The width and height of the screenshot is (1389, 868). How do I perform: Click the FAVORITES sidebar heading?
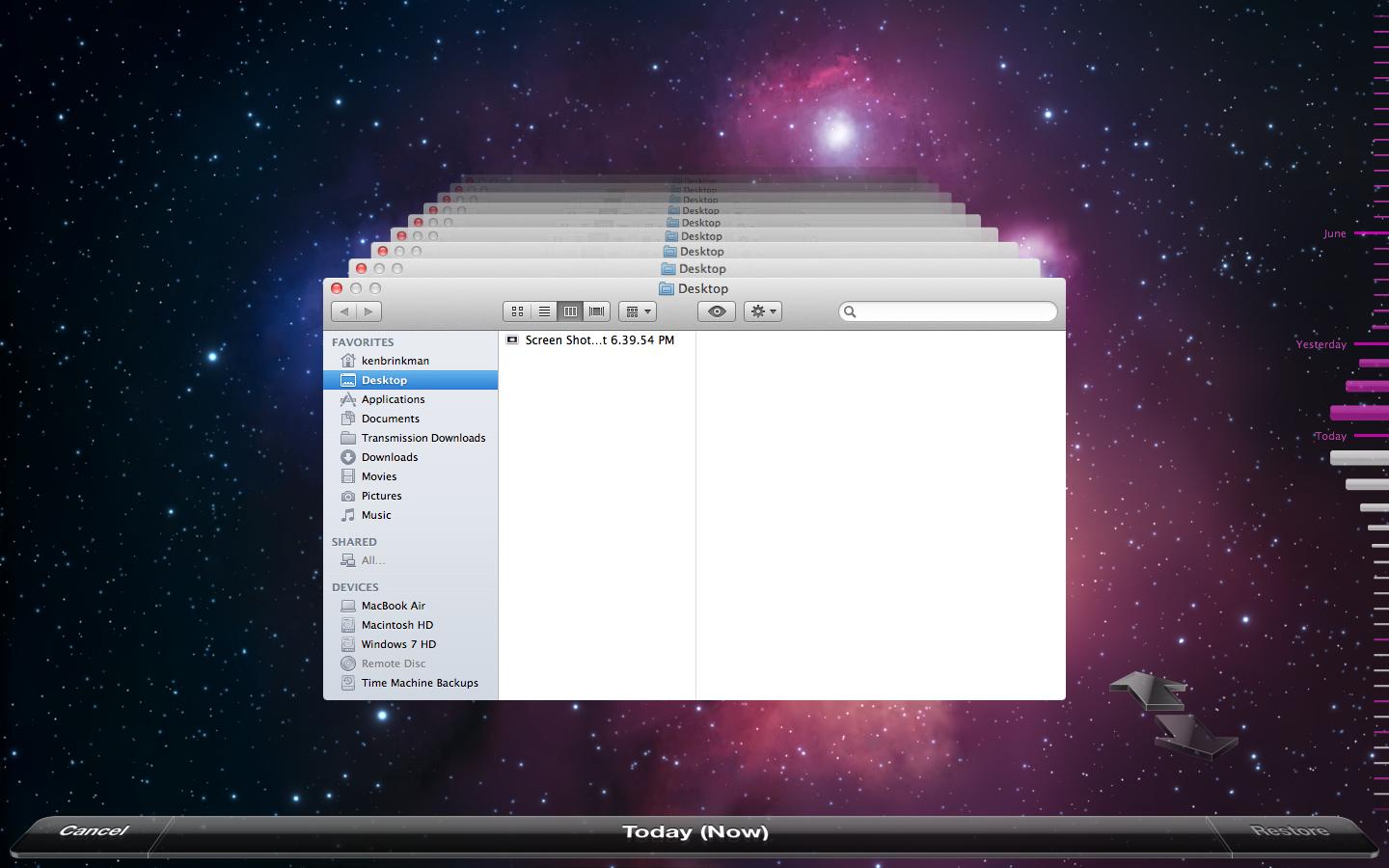coord(363,342)
